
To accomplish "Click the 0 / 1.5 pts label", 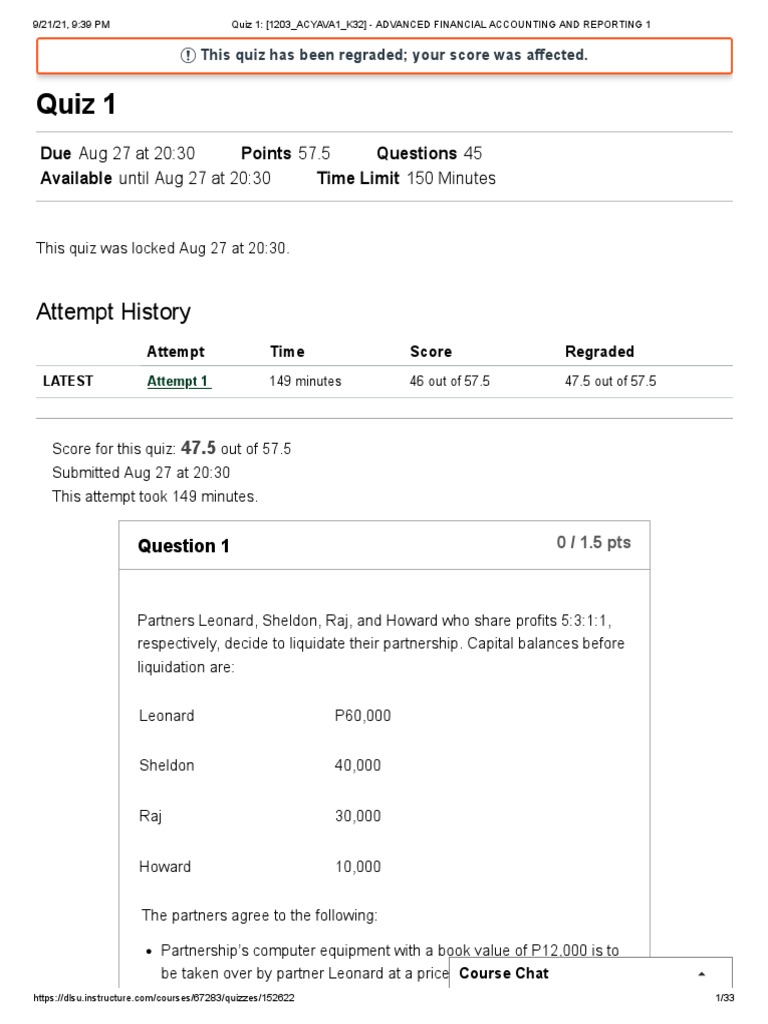I will [594, 543].
